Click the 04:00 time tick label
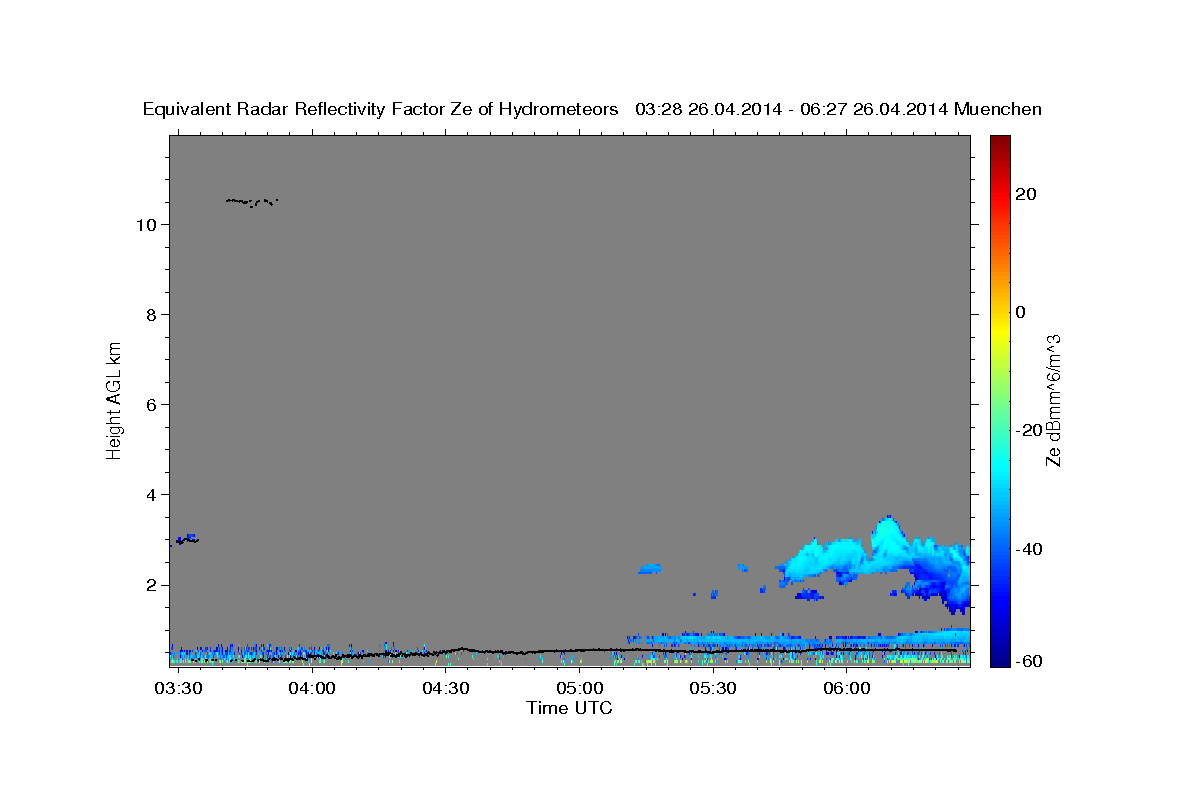 coord(312,689)
